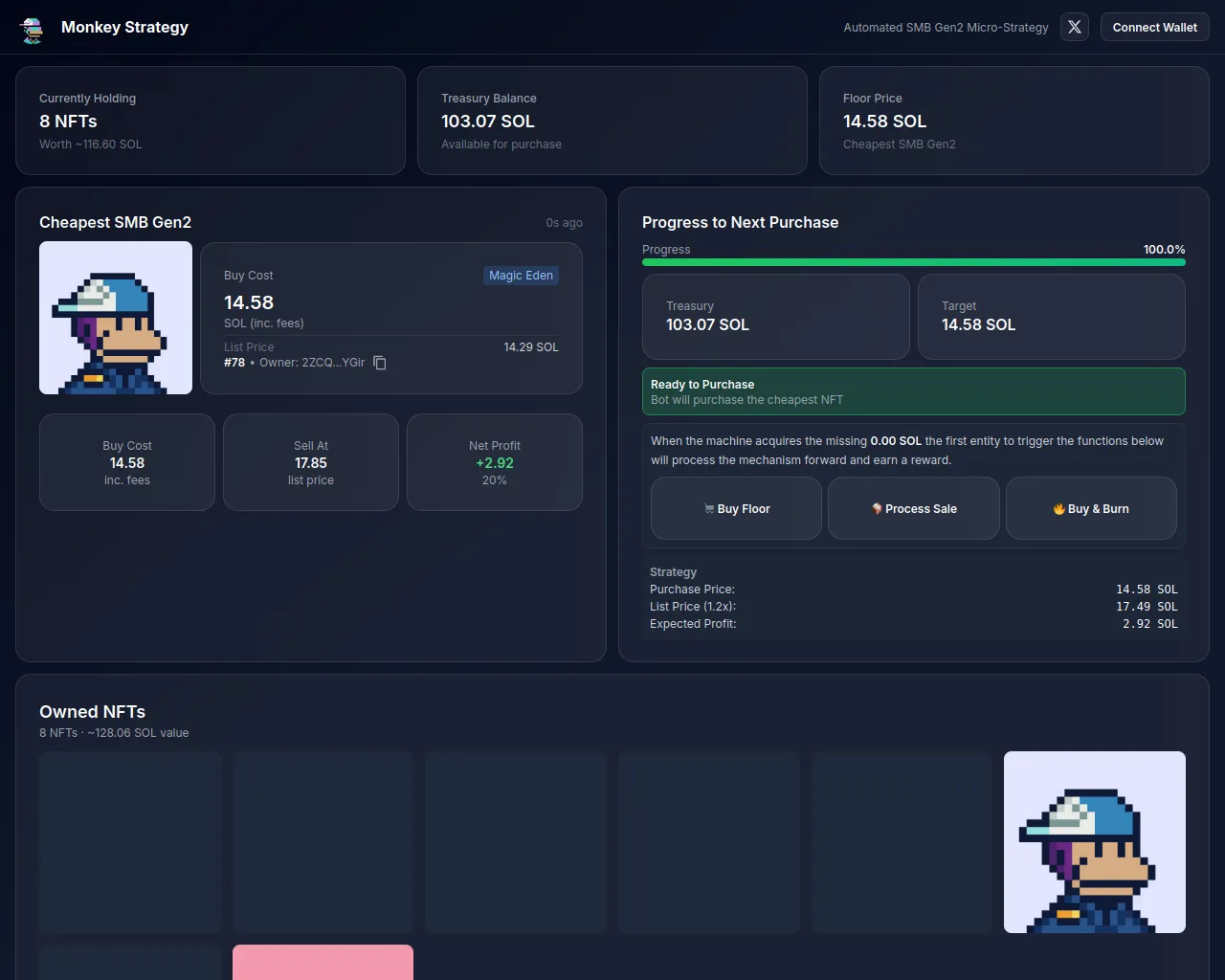Click the Expected Profit 2.92 SOL value

1150,624
